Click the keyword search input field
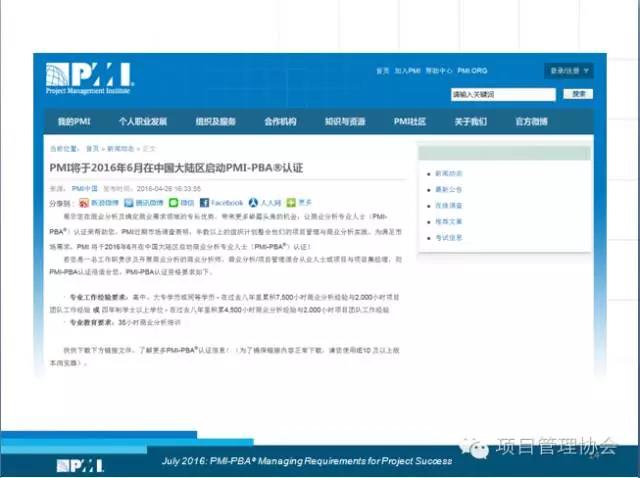 pos(503,94)
